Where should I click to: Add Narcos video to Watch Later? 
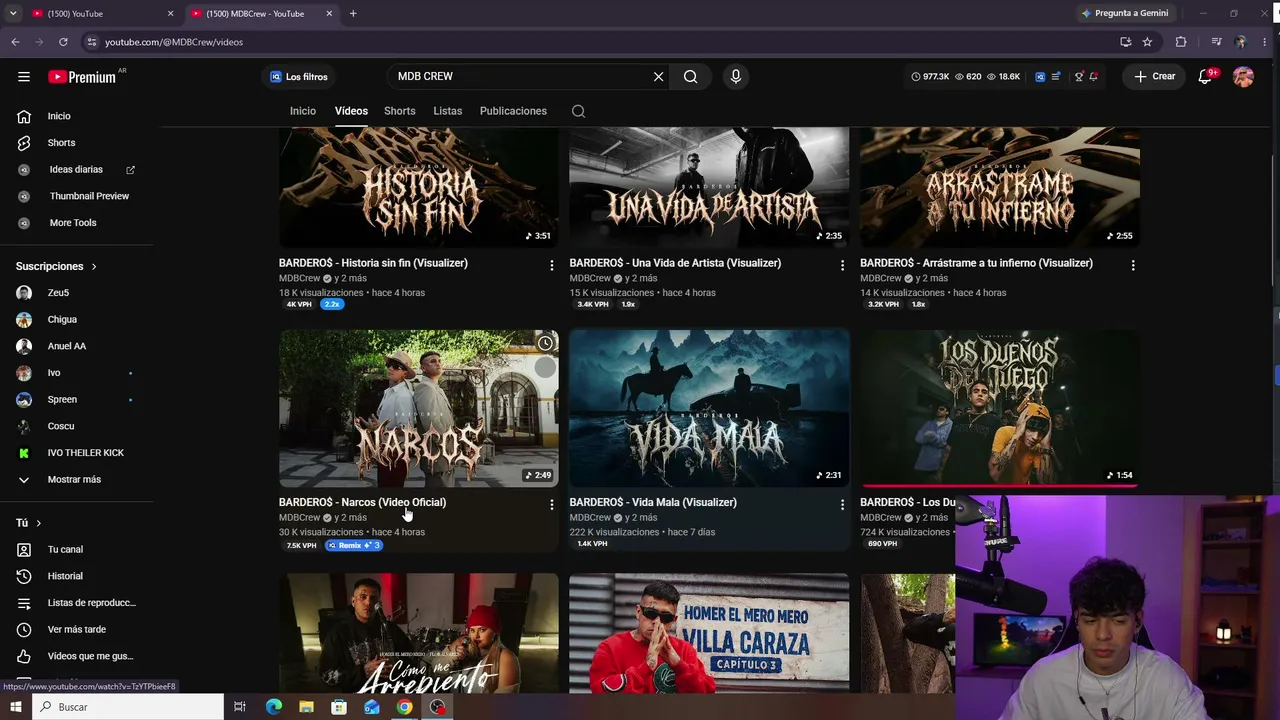point(545,343)
